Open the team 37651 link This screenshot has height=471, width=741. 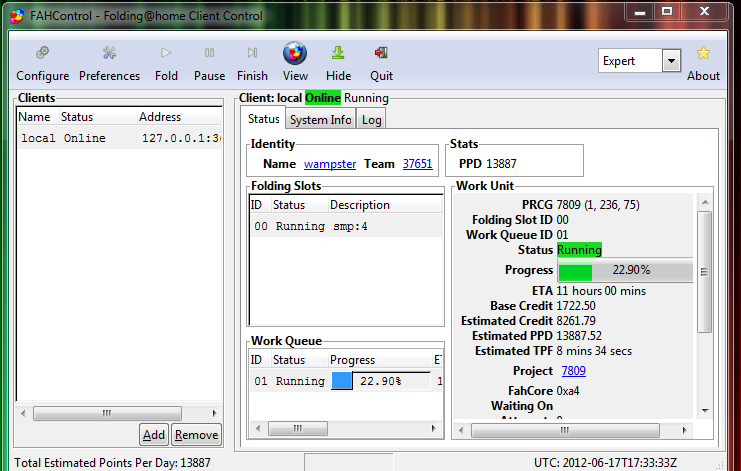417,164
